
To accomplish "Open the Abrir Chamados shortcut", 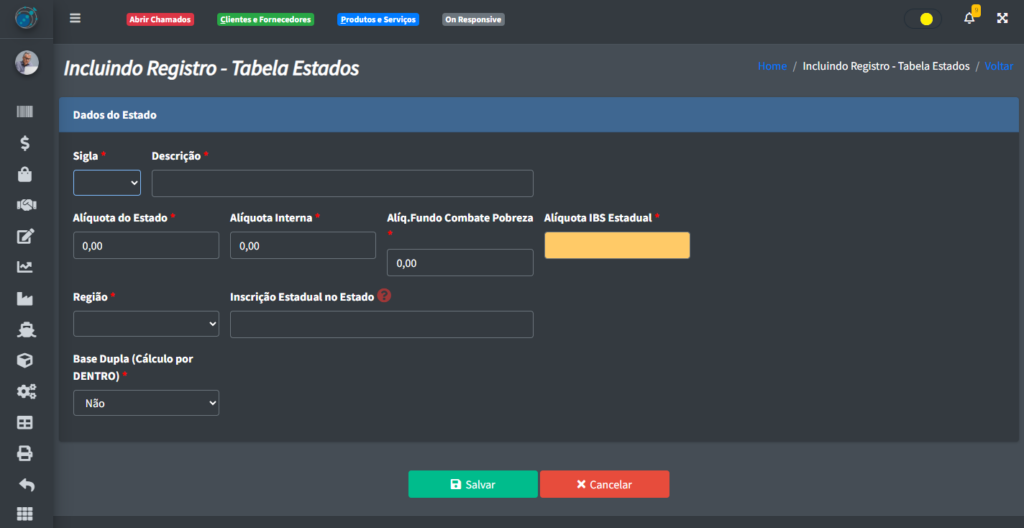I will click(x=160, y=20).
